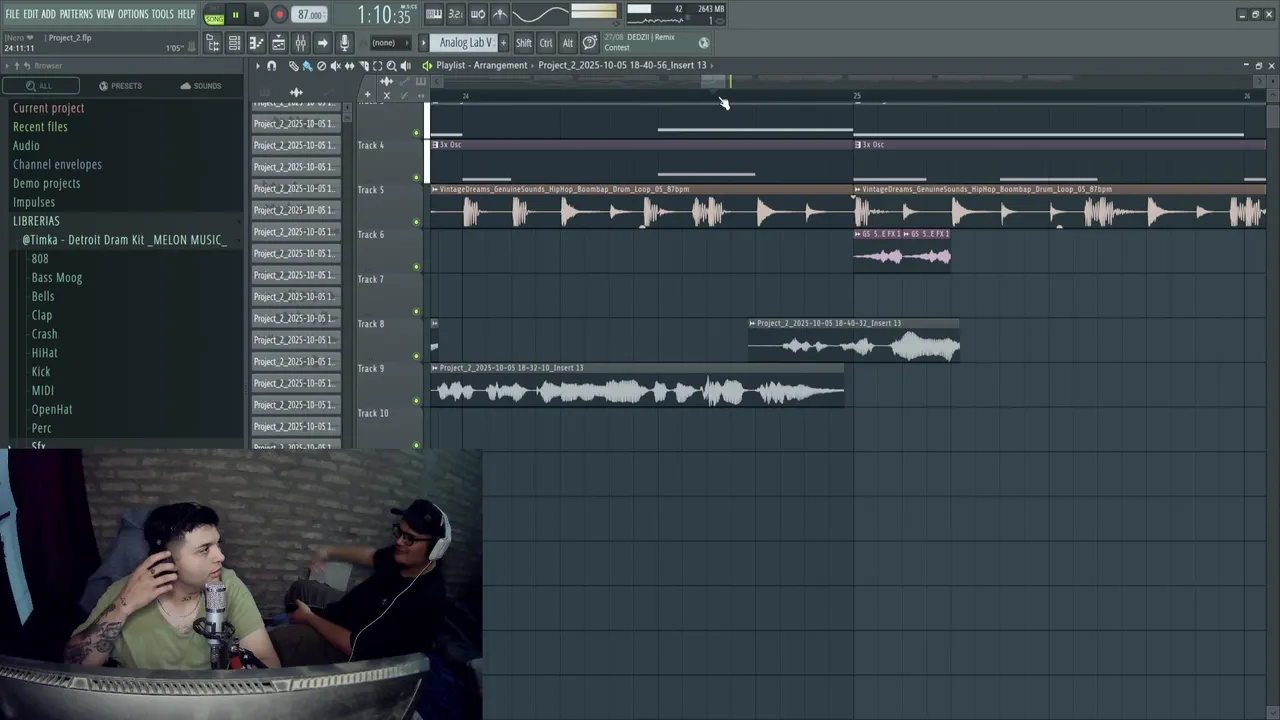Viewport: 1280px width, 720px height.
Task: Select the Draw pencil tool in playlist toolbar
Action: [x=293, y=66]
